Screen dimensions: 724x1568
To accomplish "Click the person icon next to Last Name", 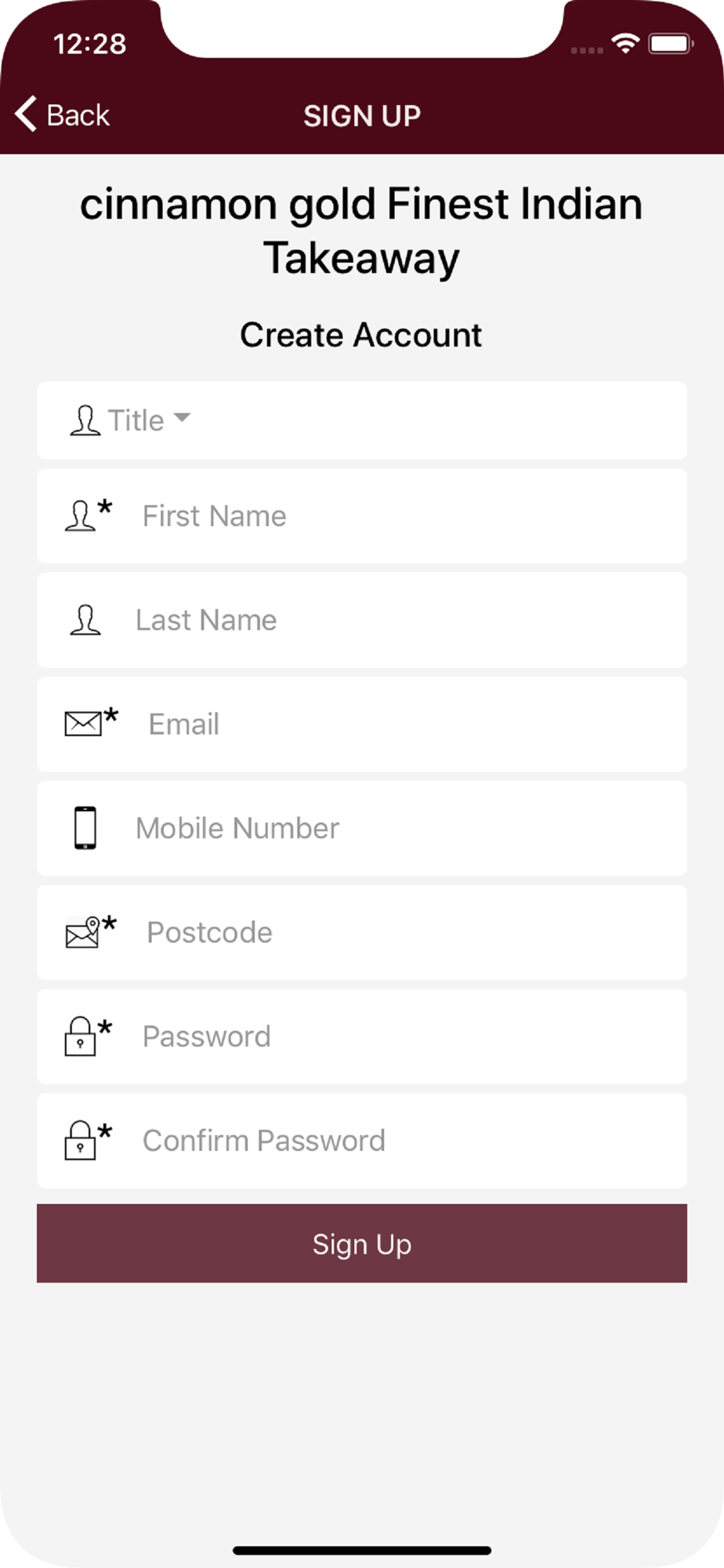I will [x=85, y=620].
